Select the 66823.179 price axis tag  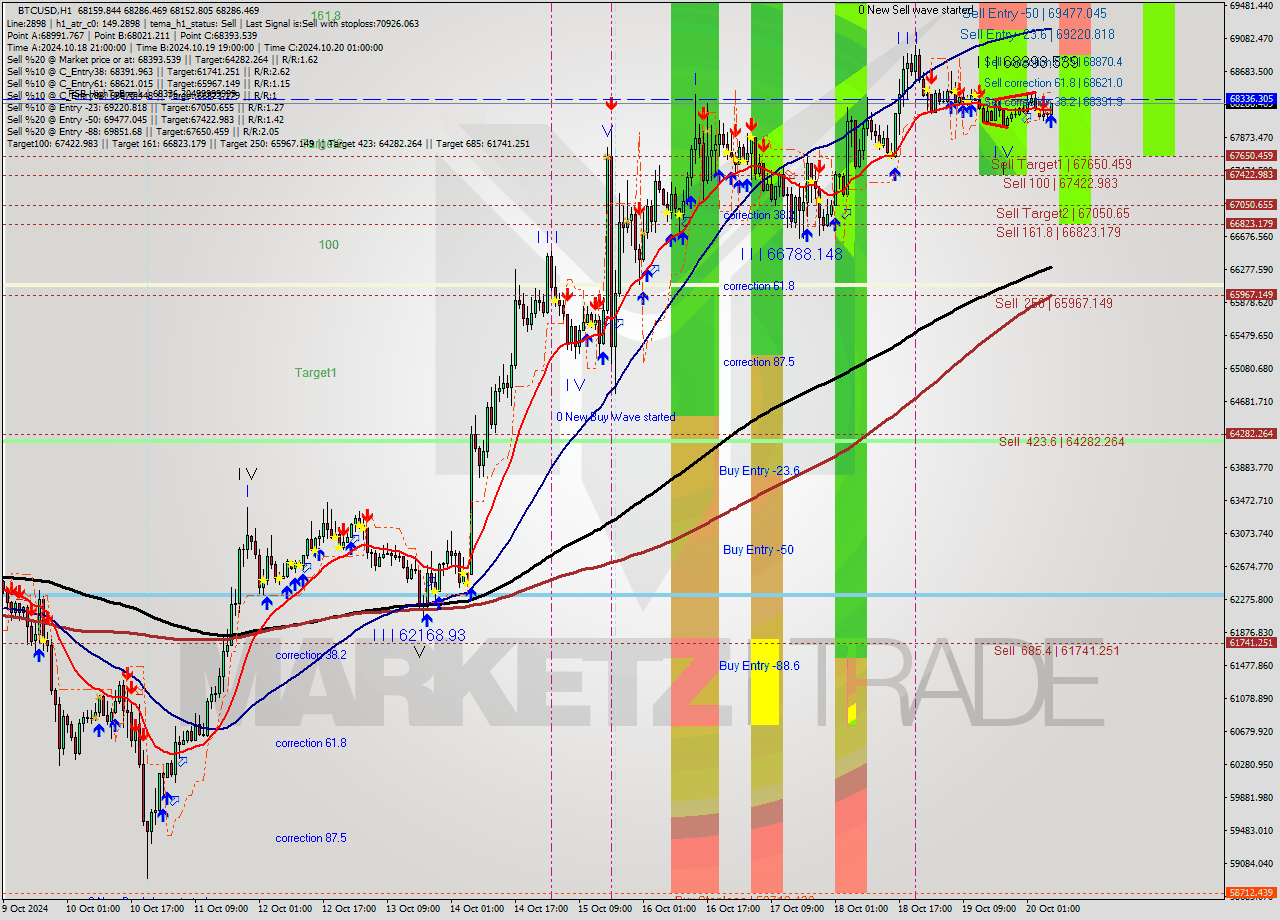click(1251, 224)
